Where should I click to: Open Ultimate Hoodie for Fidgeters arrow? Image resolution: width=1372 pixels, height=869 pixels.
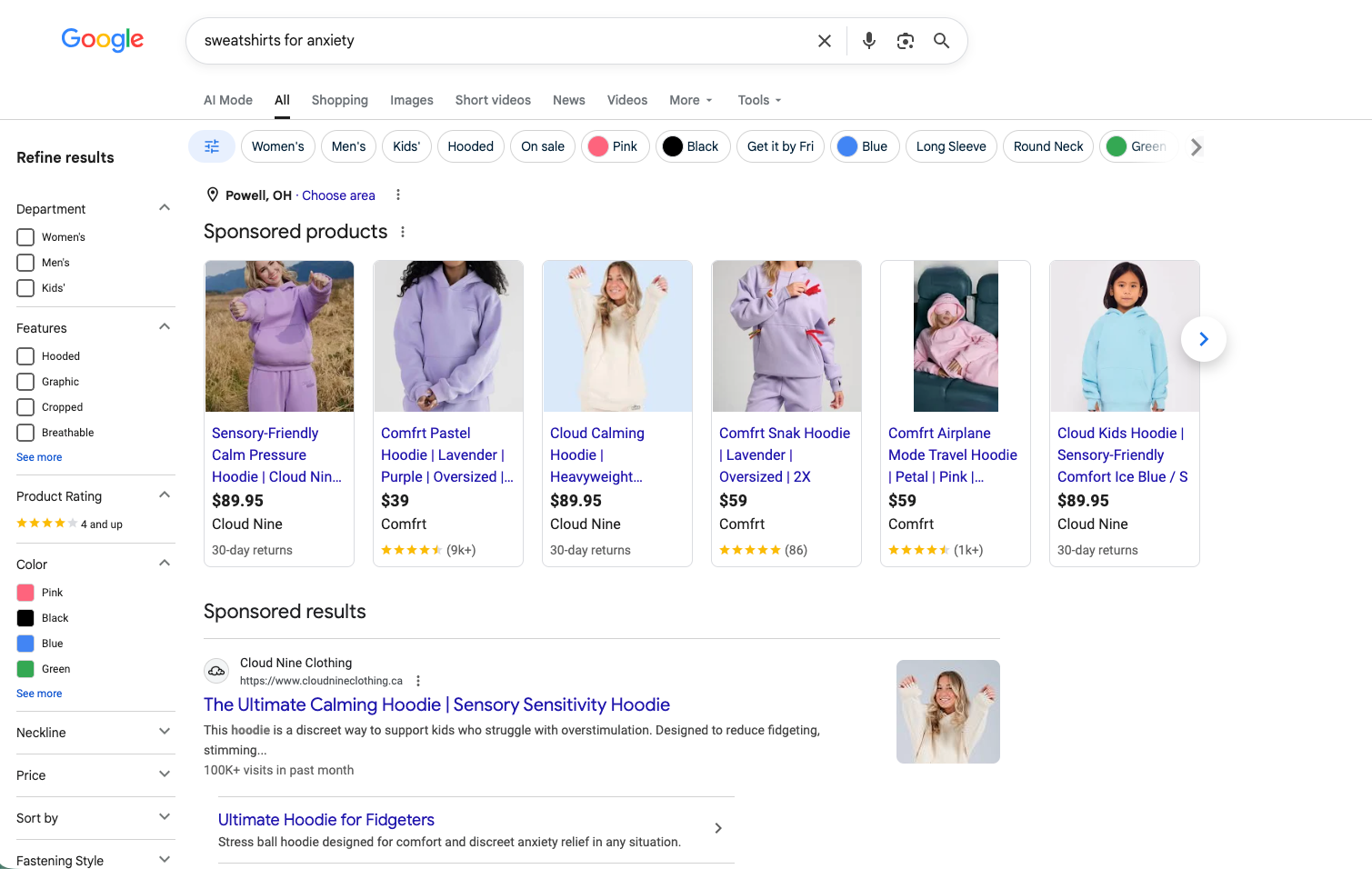click(x=718, y=828)
